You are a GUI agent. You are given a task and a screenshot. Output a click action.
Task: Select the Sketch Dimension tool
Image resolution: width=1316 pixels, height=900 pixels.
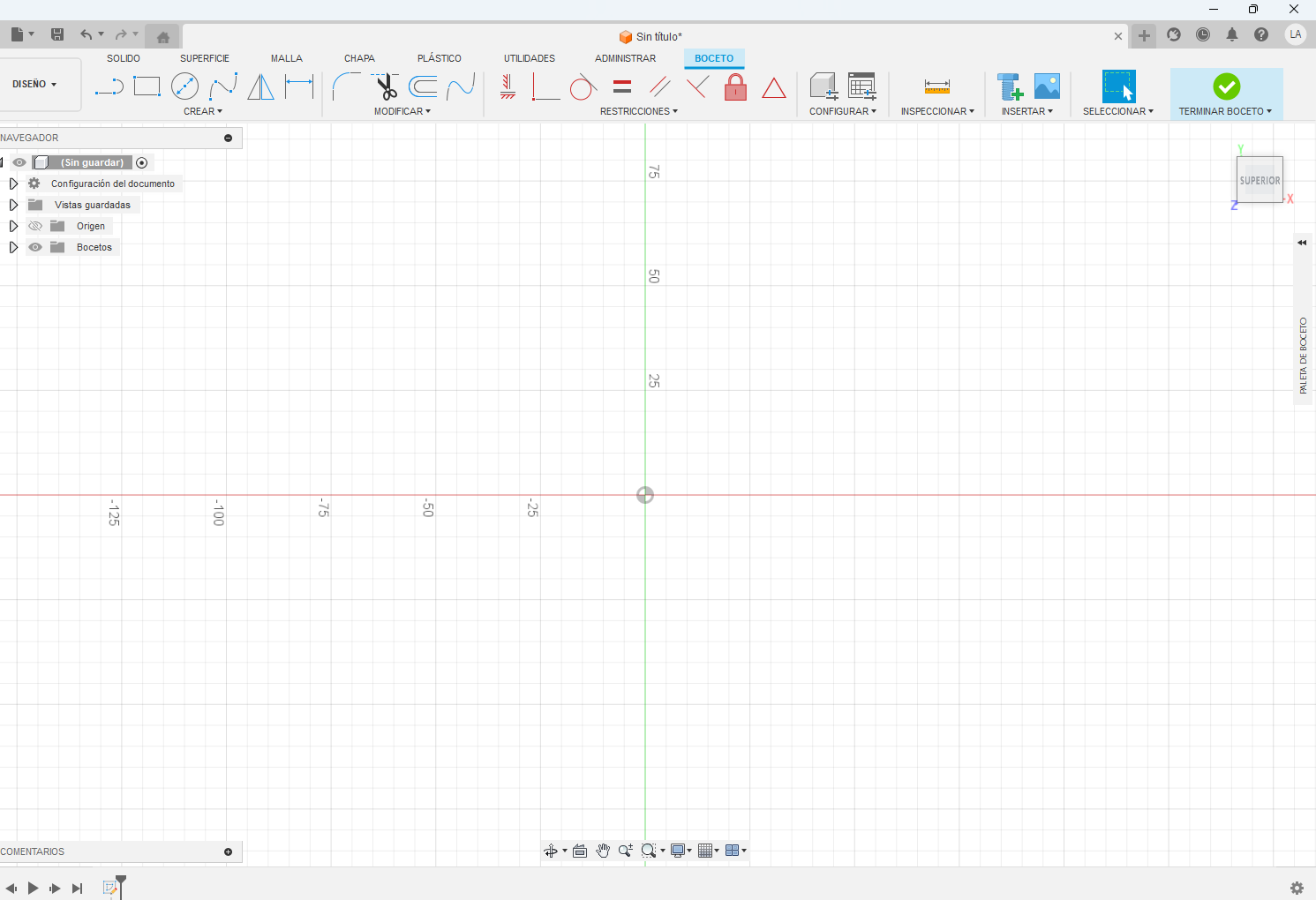(299, 86)
